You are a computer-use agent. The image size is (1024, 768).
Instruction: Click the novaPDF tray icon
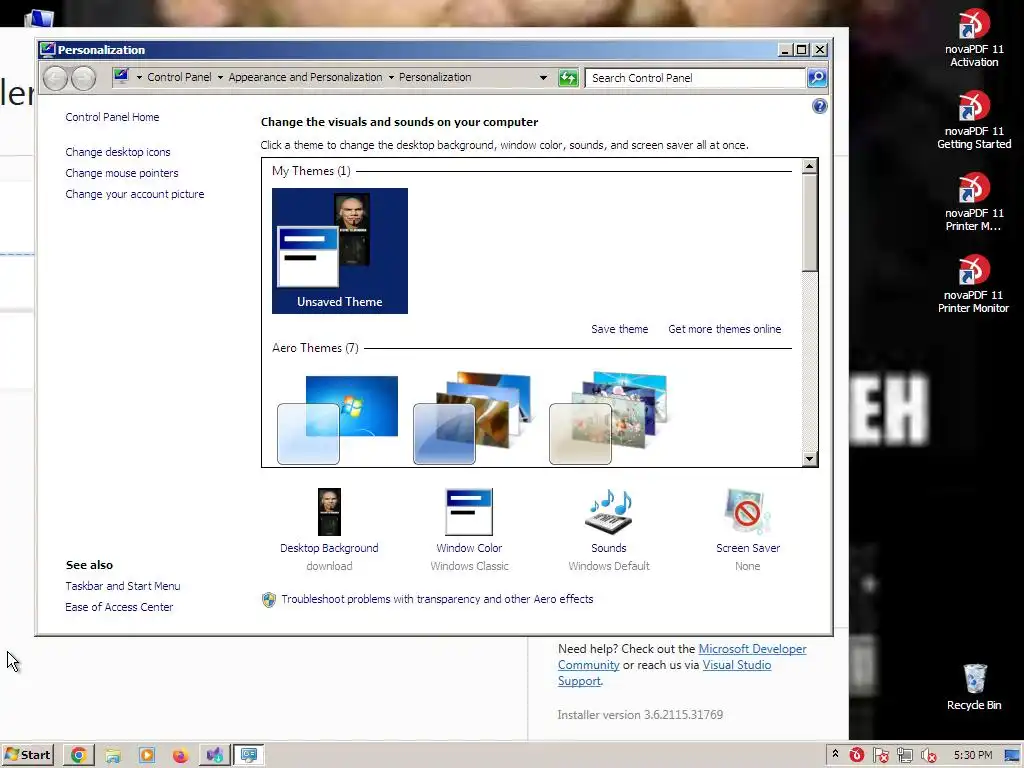(857, 756)
